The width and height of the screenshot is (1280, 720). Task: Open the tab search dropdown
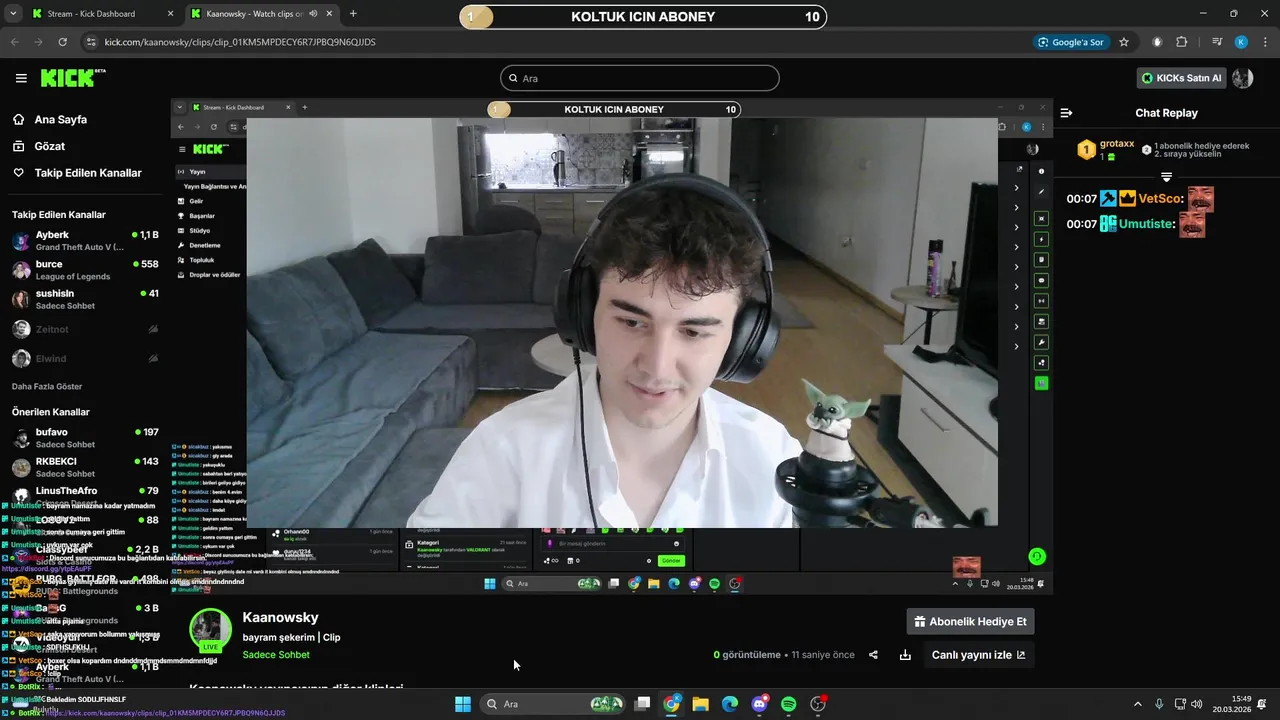pyautogui.click(x=13, y=14)
